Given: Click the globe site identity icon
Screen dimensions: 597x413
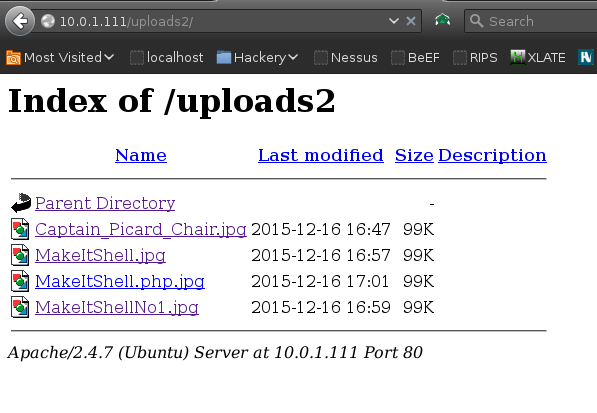Looking at the screenshot, I should click(48, 21).
